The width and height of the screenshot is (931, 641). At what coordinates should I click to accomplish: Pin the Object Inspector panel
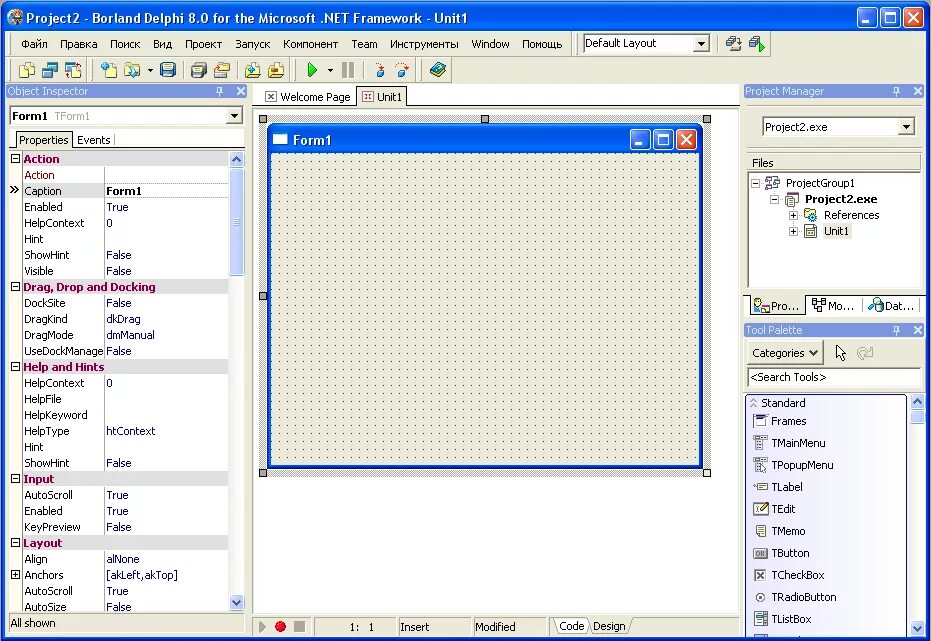coord(220,91)
